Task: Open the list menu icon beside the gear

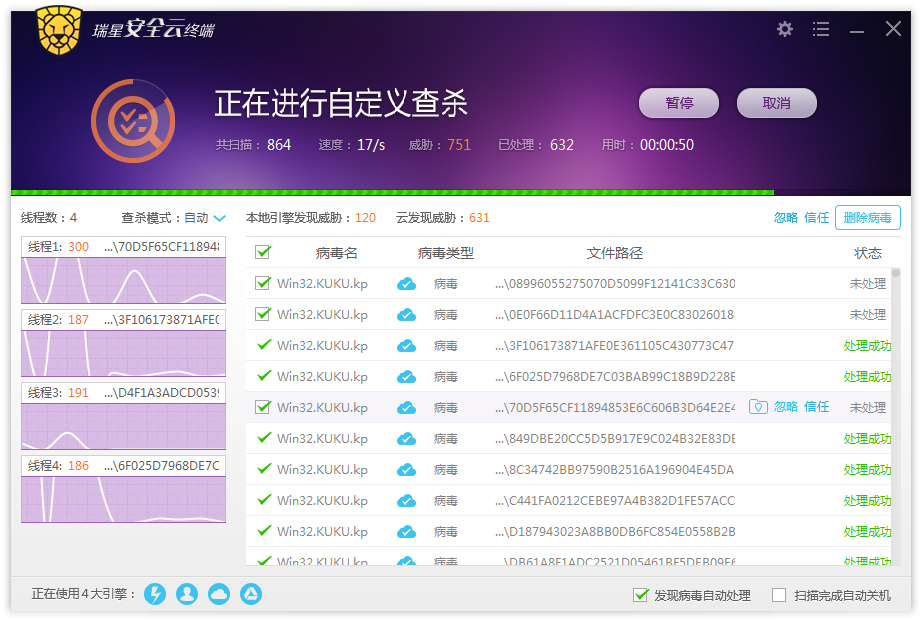Action: [x=821, y=29]
